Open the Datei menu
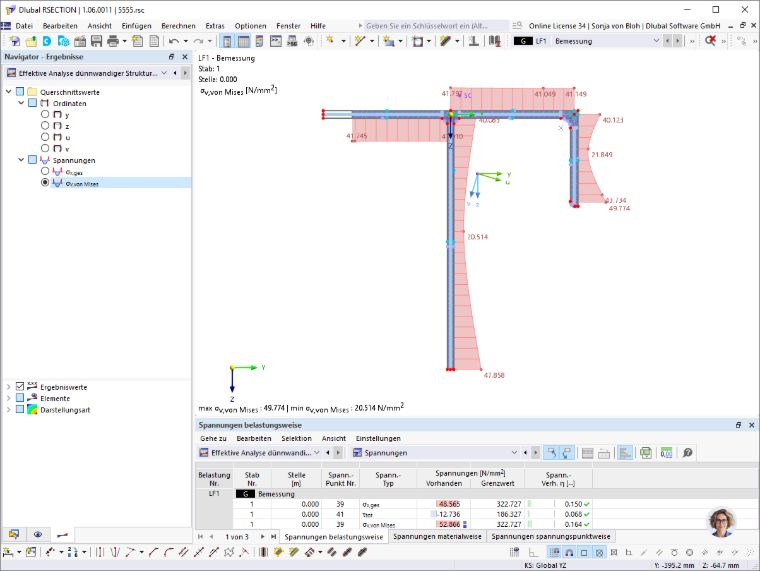The image size is (760, 571). click(24, 26)
